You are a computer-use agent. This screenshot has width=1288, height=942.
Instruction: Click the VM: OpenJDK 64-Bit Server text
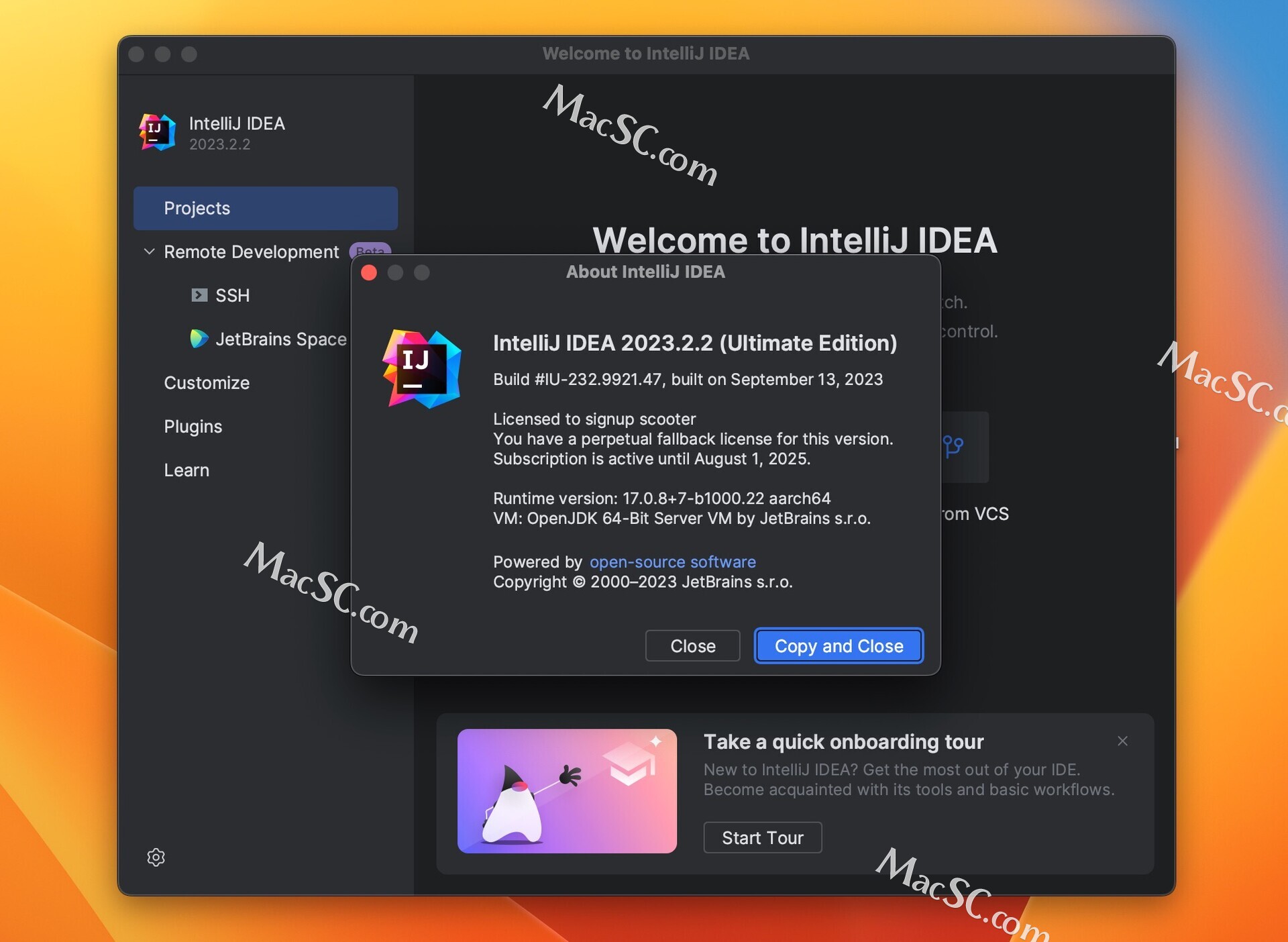tap(682, 518)
